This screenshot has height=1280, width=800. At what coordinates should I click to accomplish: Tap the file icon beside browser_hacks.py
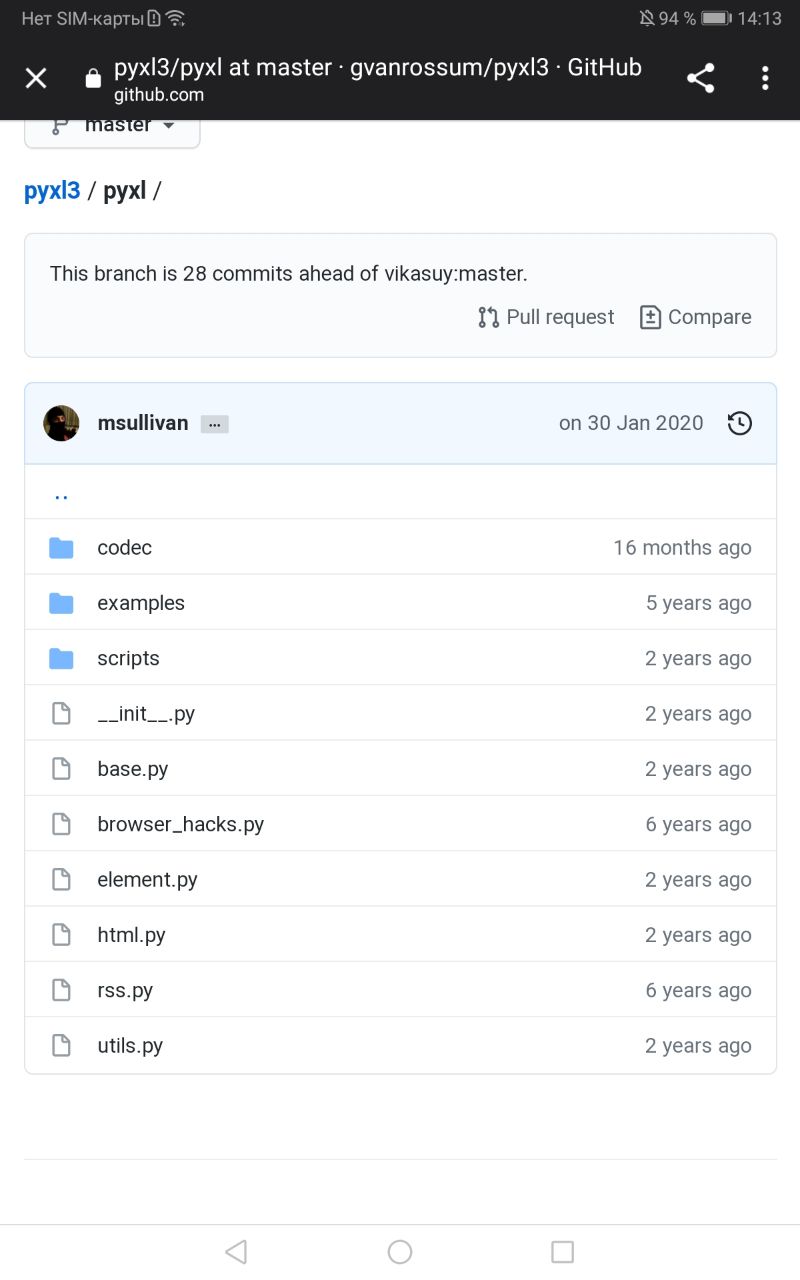(x=61, y=824)
